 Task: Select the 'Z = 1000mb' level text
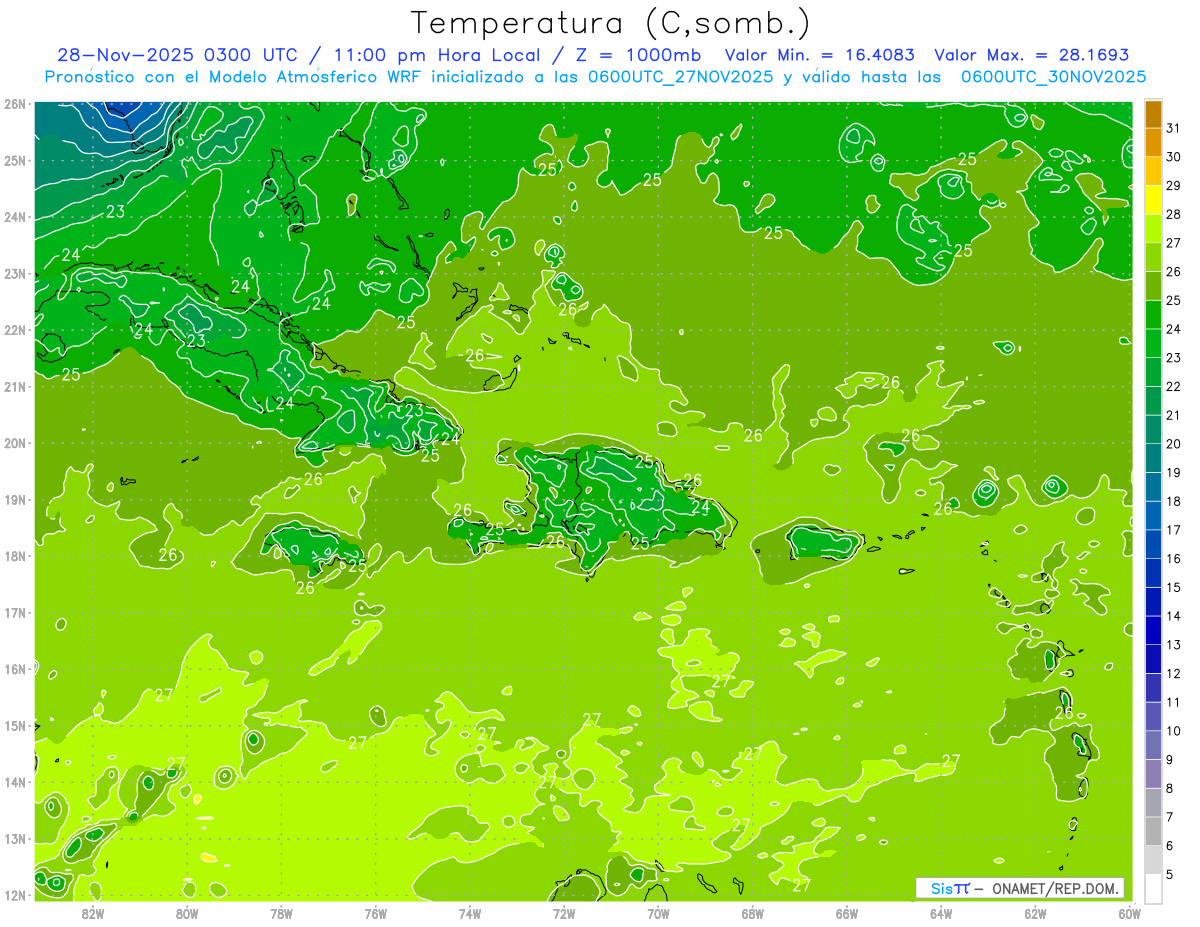coord(638,55)
